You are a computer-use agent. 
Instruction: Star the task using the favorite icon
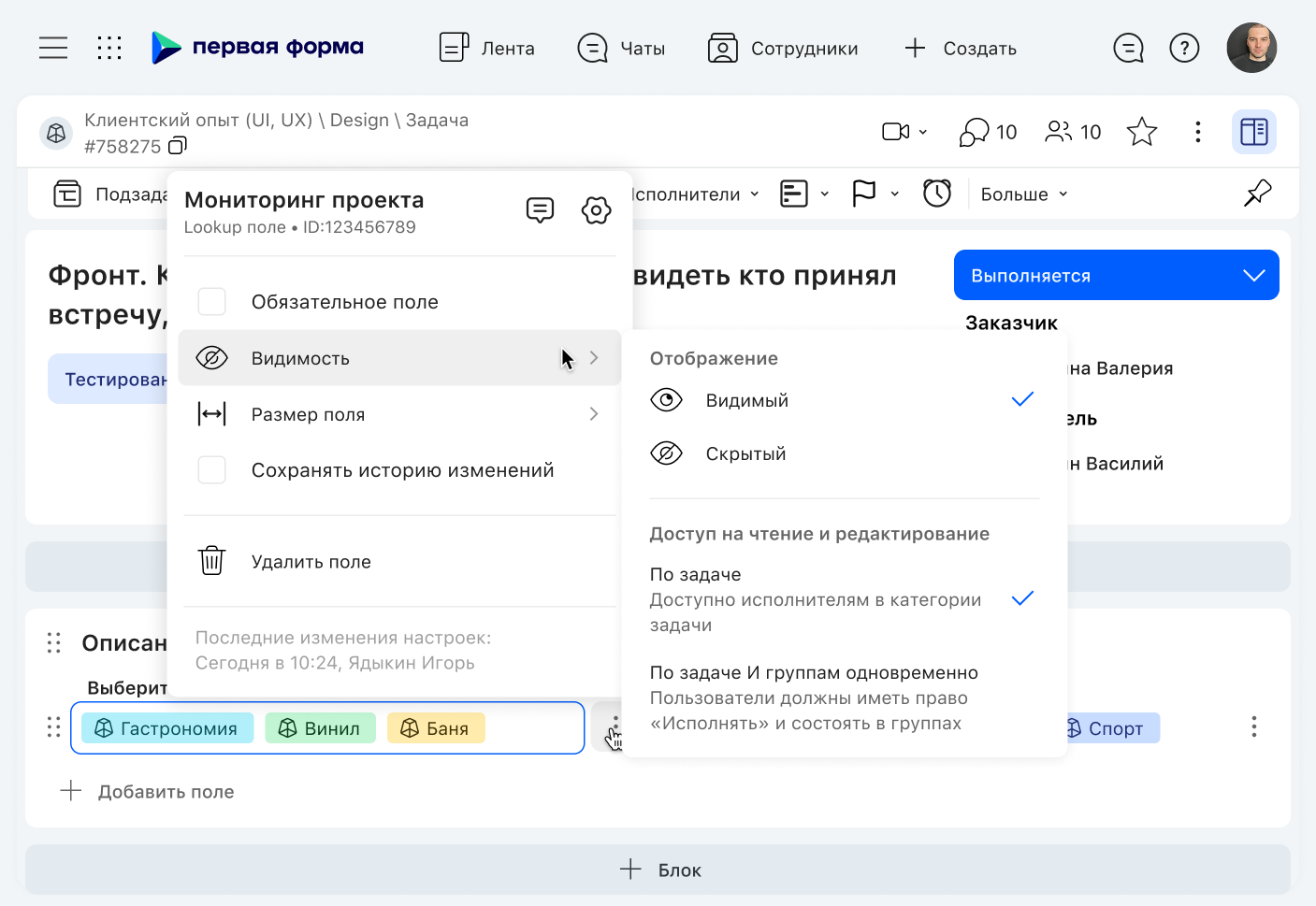point(1141,132)
